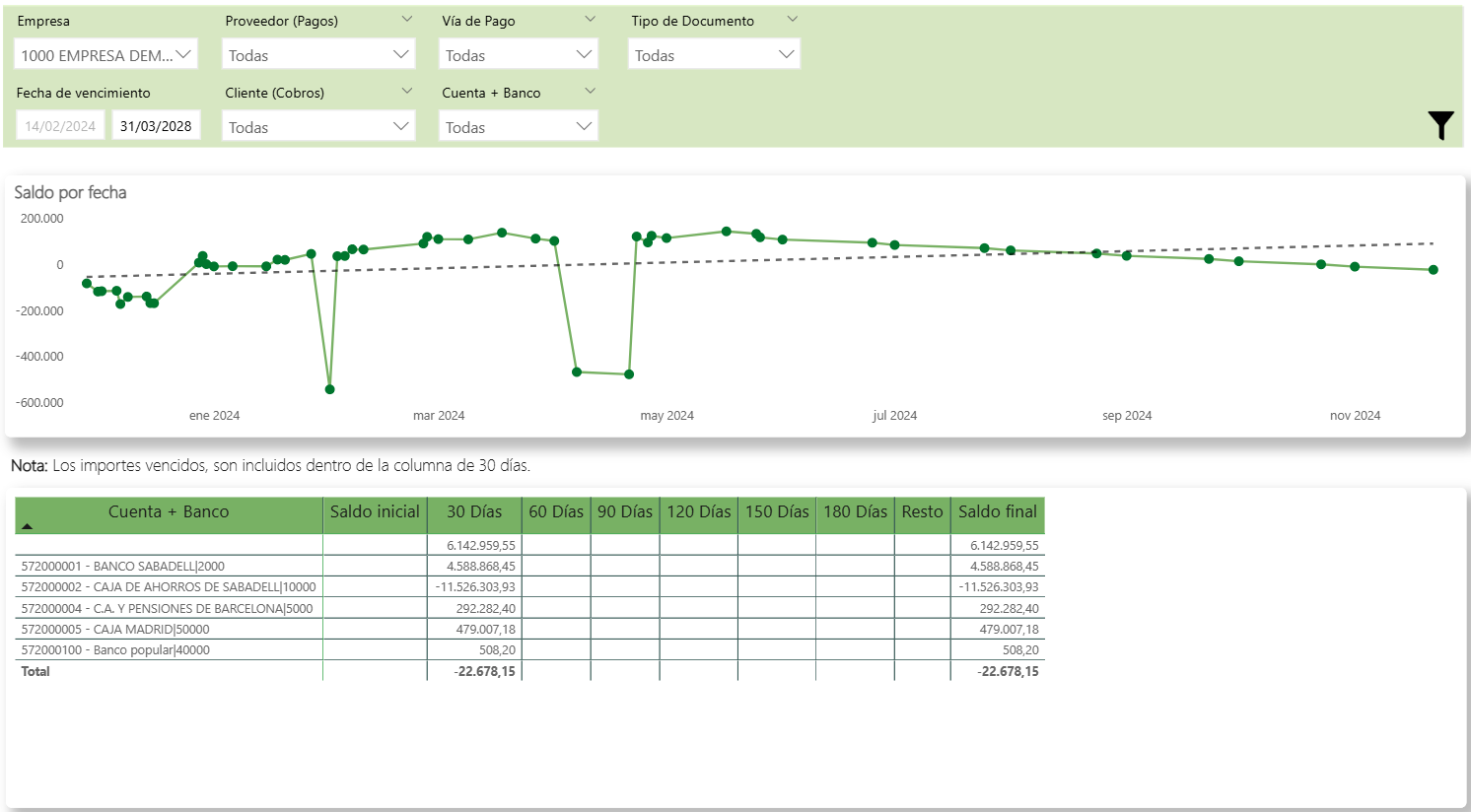
Task: Click the end date field 31/03/2028
Action: pos(156,126)
